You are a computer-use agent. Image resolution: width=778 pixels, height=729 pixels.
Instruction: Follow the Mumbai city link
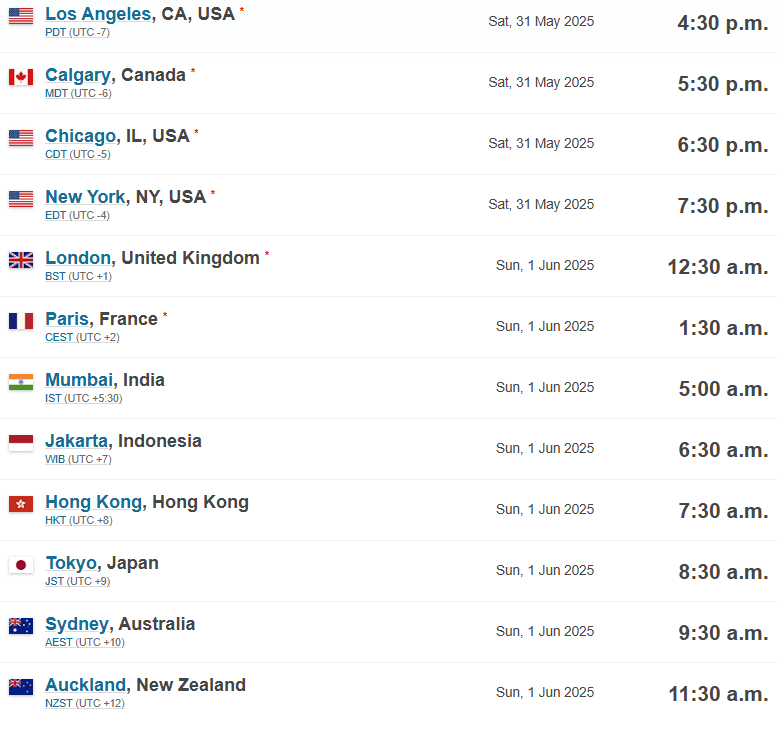point(78,380)
